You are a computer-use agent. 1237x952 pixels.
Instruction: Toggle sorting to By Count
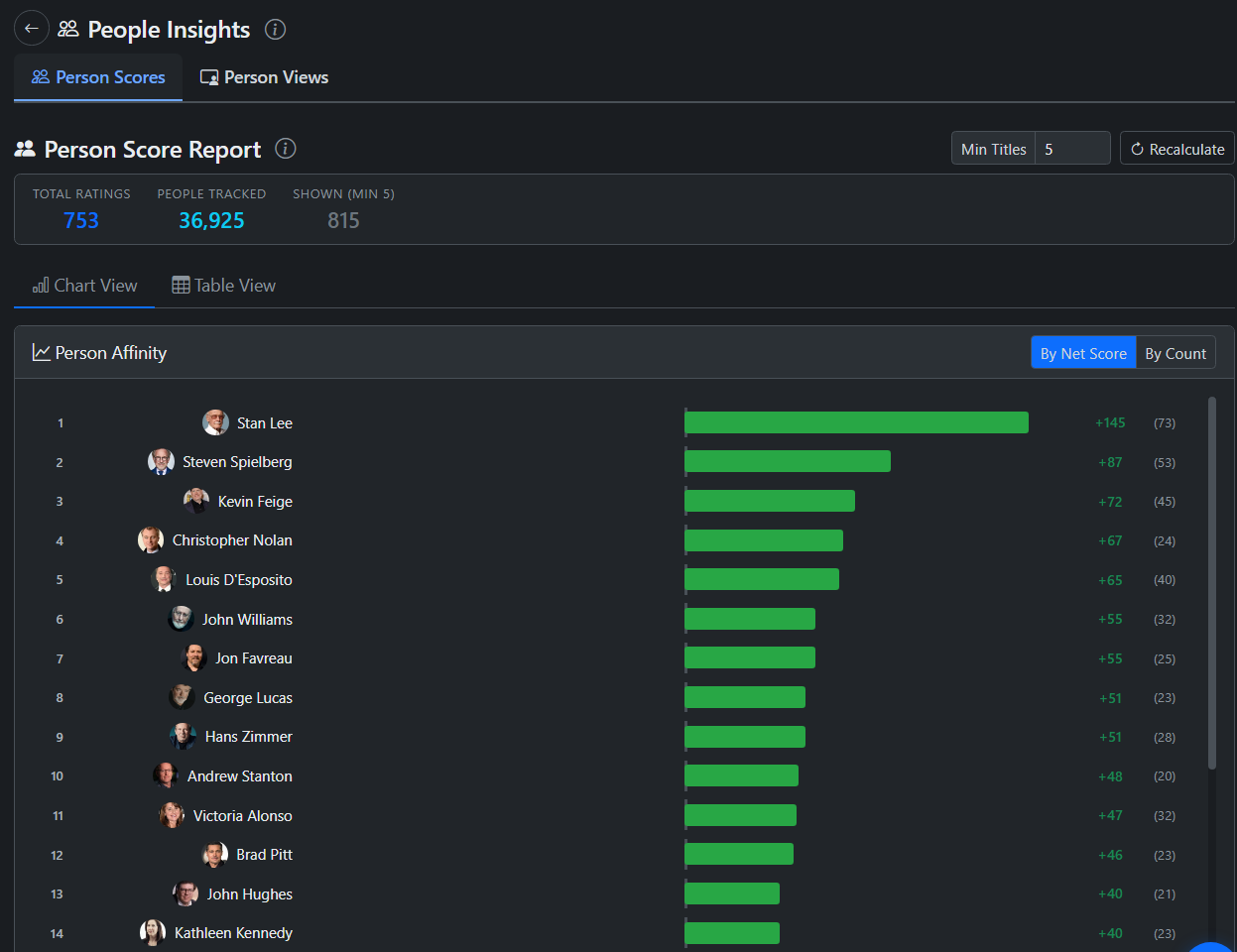pyautogui.click(x=1175, y=353)
